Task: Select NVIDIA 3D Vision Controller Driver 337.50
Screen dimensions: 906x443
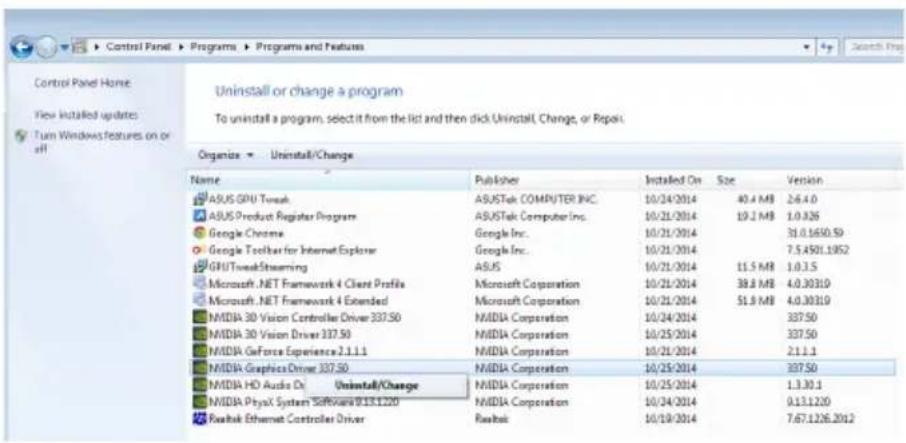Action: [x=305, y=318]
